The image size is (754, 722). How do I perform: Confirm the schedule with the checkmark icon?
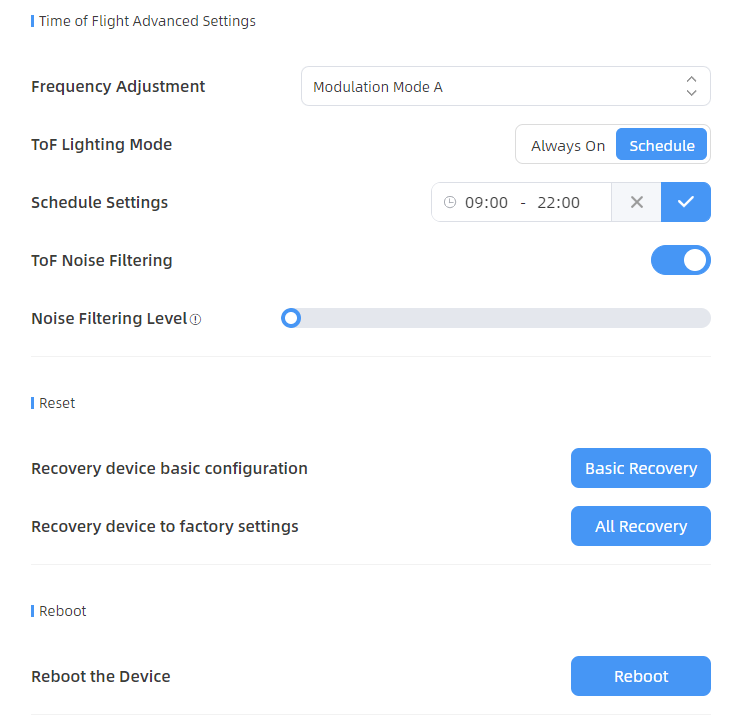point(685,202)
